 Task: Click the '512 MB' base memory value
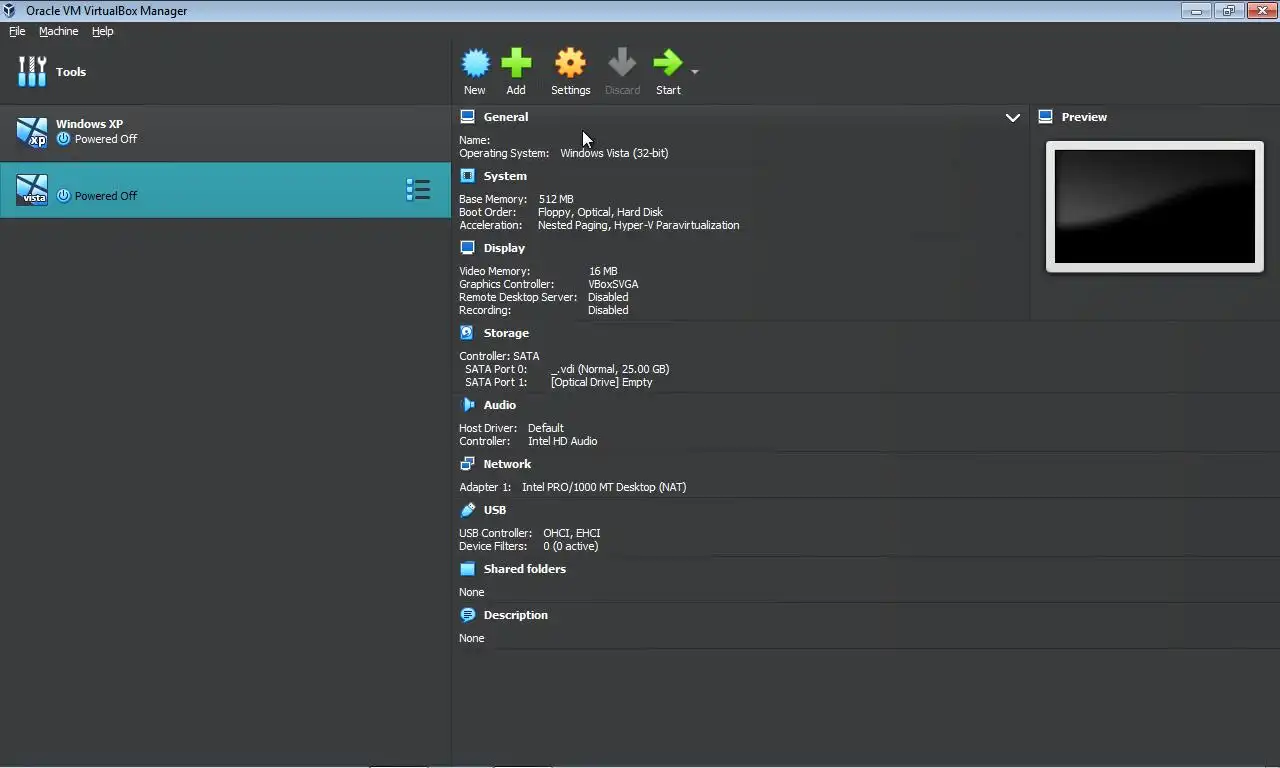click(x=556, y=199)
